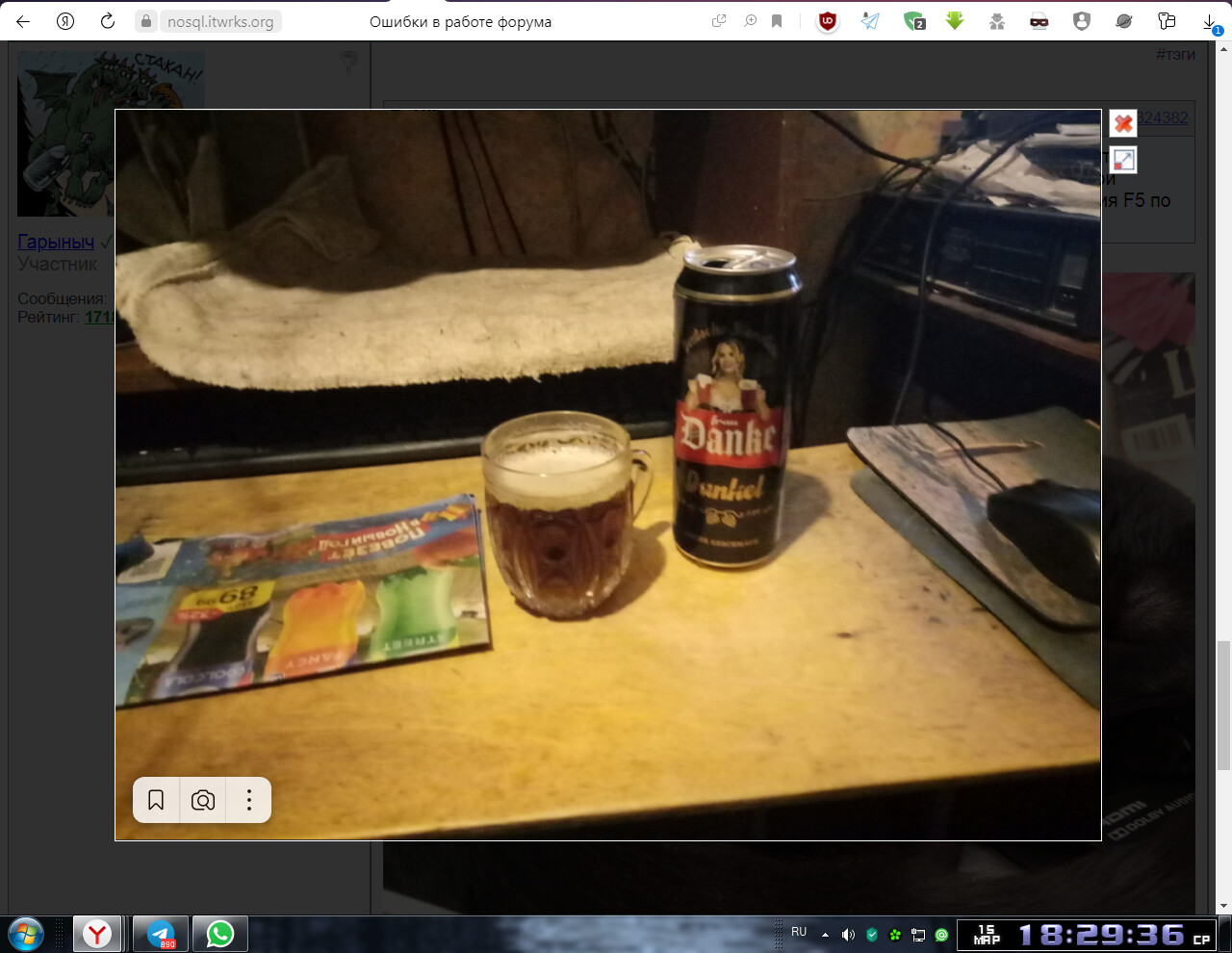Screen dimensions: 1232x953
Task: Open the system volume control
Action: click(848, 934)
